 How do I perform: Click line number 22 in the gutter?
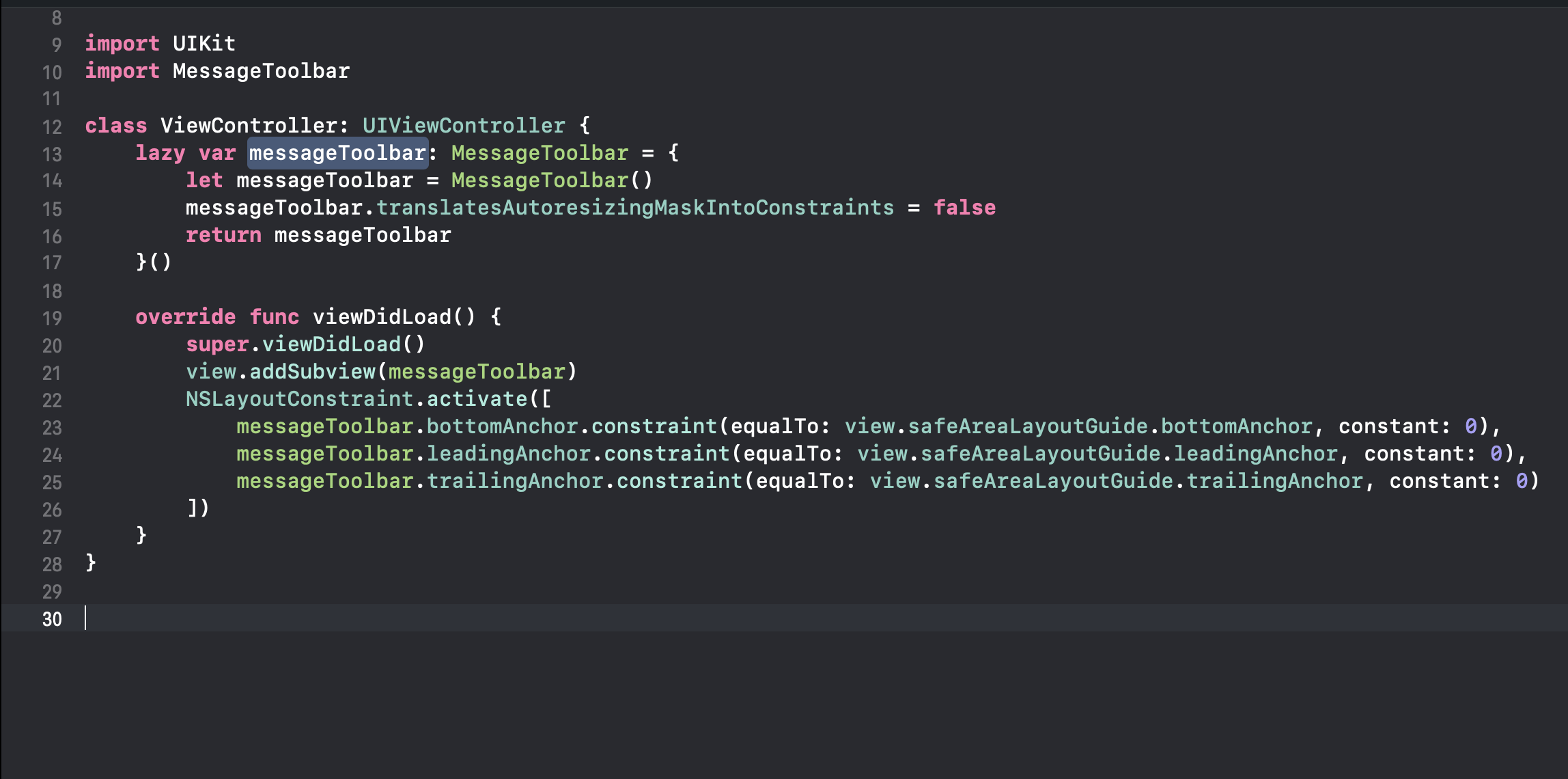coord(52,400)
